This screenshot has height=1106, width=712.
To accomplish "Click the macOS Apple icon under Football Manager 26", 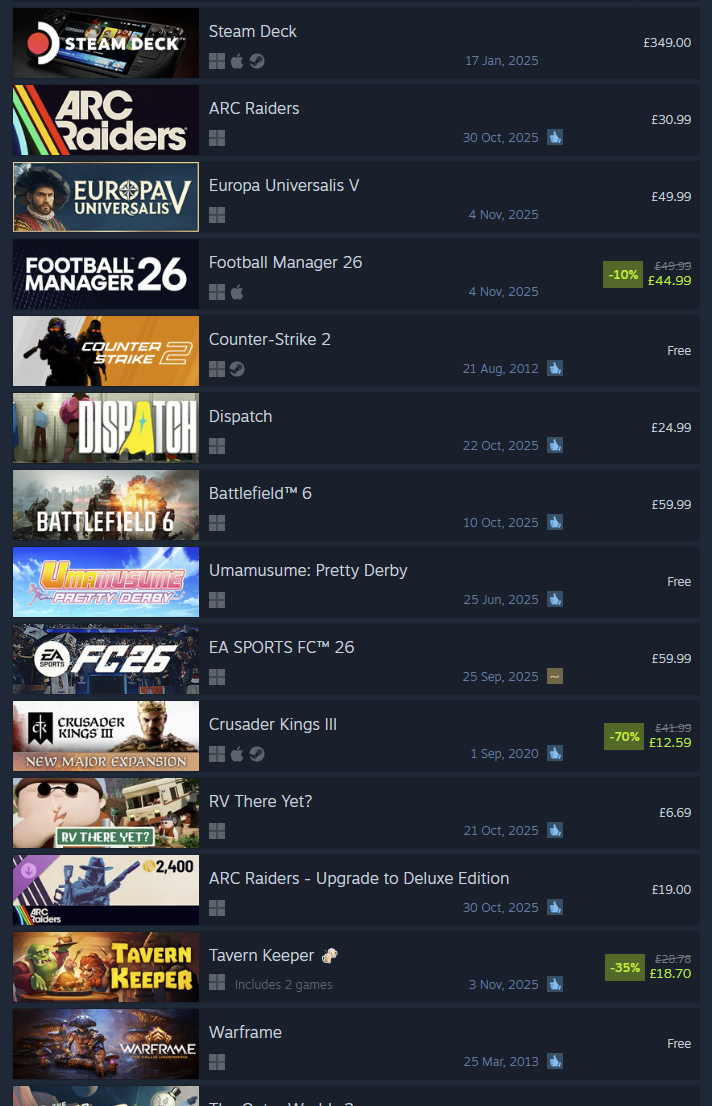I will point(237,292).
